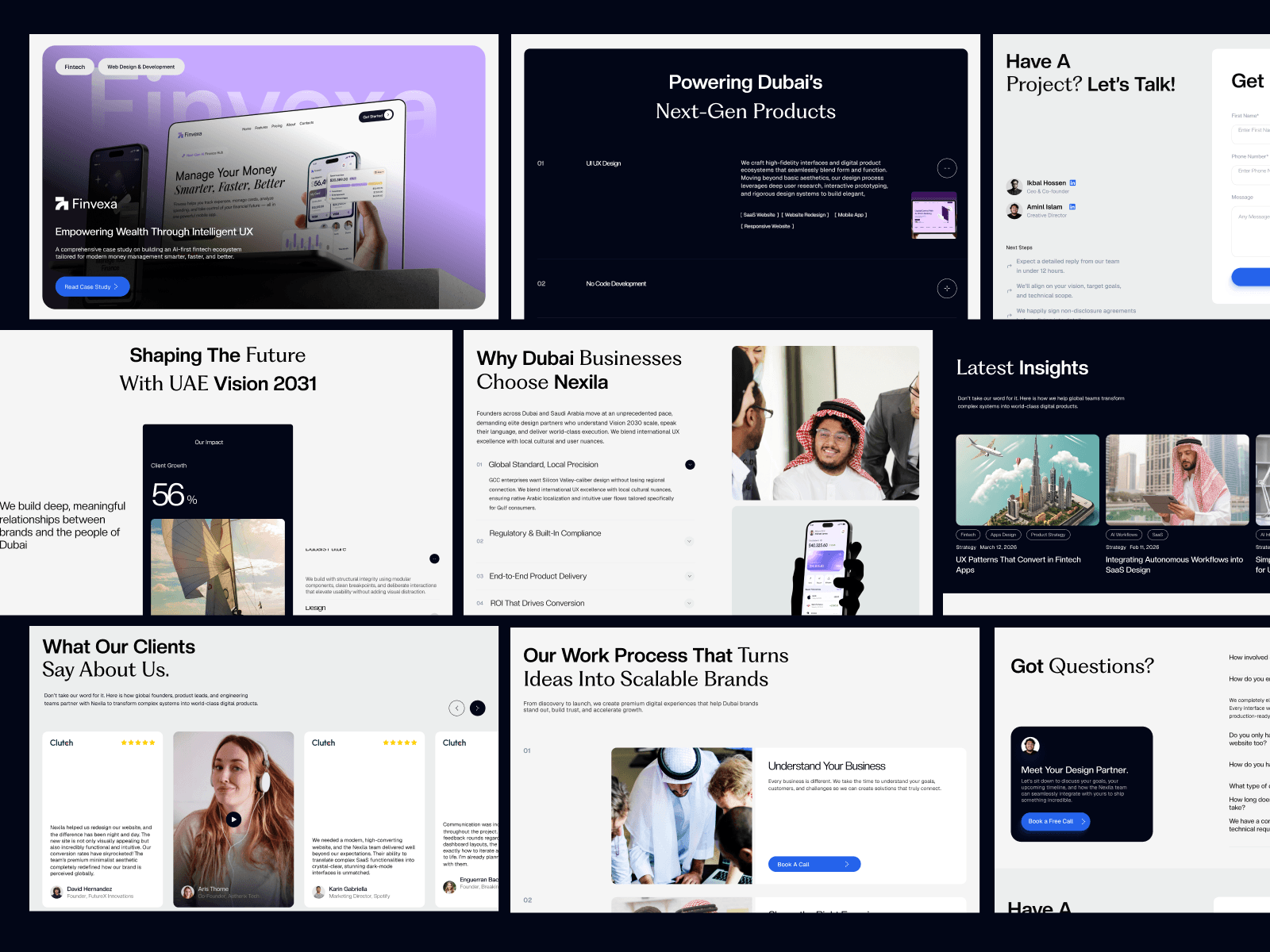This screenshot has height=952, width=1270.
Task: Select the Web Design & Development tag
Action: (141, 67)
